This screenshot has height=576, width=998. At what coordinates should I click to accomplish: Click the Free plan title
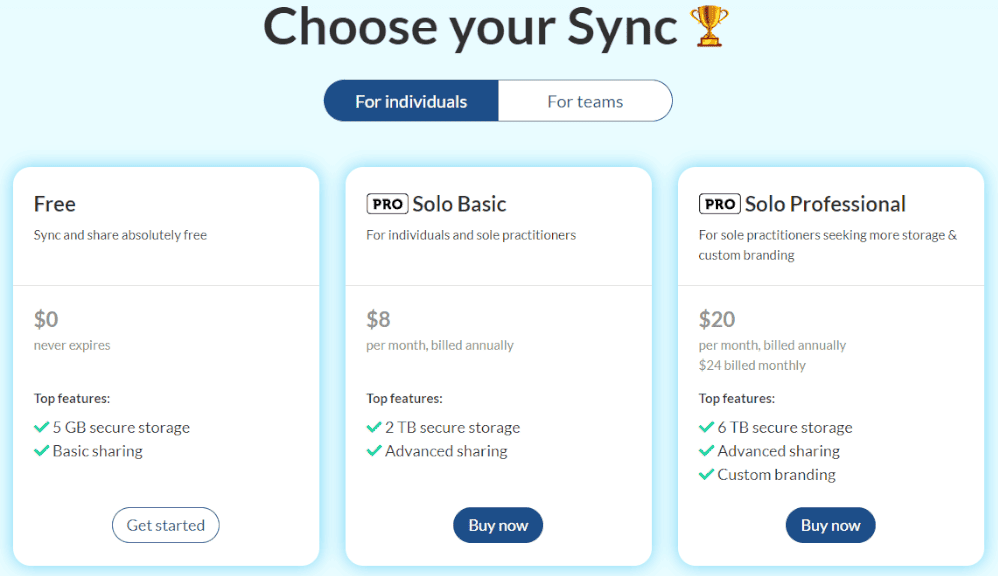pos(55,204)
